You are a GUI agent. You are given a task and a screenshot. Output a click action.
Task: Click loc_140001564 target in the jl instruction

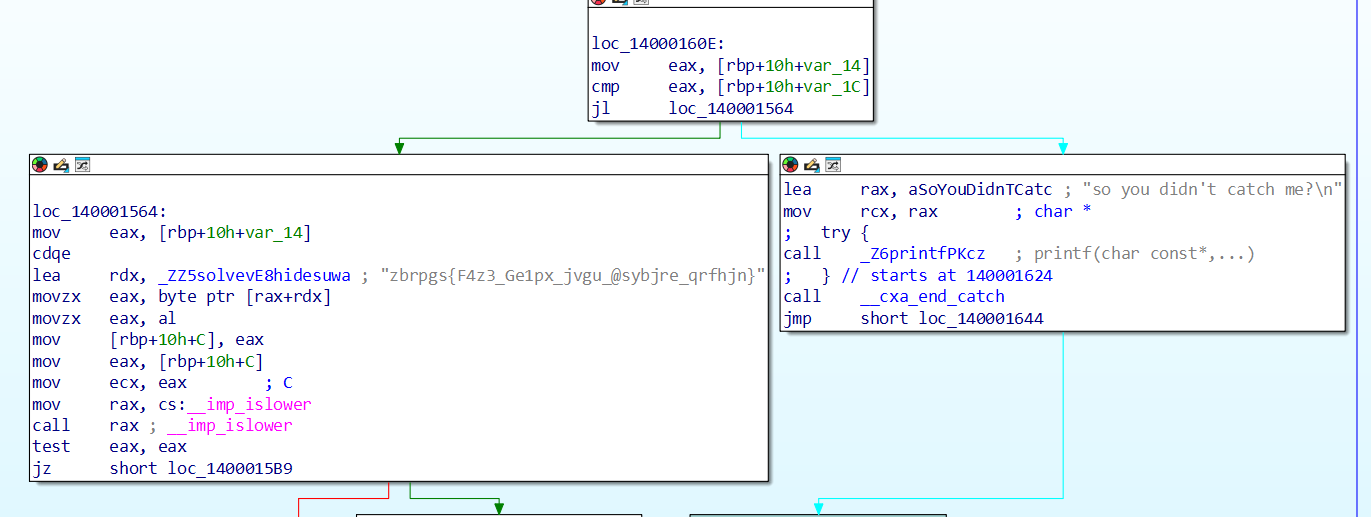click(731, 108)
